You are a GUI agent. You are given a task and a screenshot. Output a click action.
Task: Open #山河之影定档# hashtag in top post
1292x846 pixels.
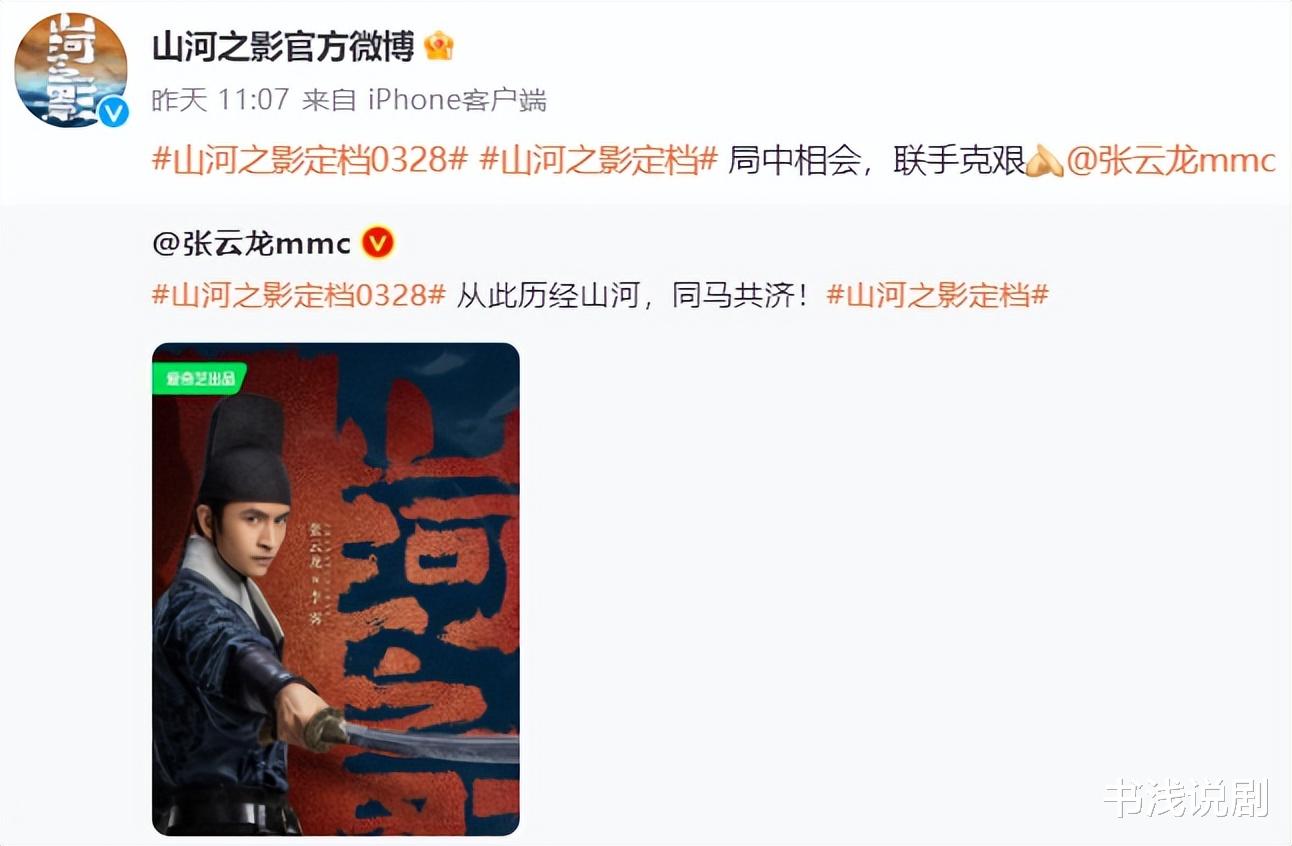[599, 160]
